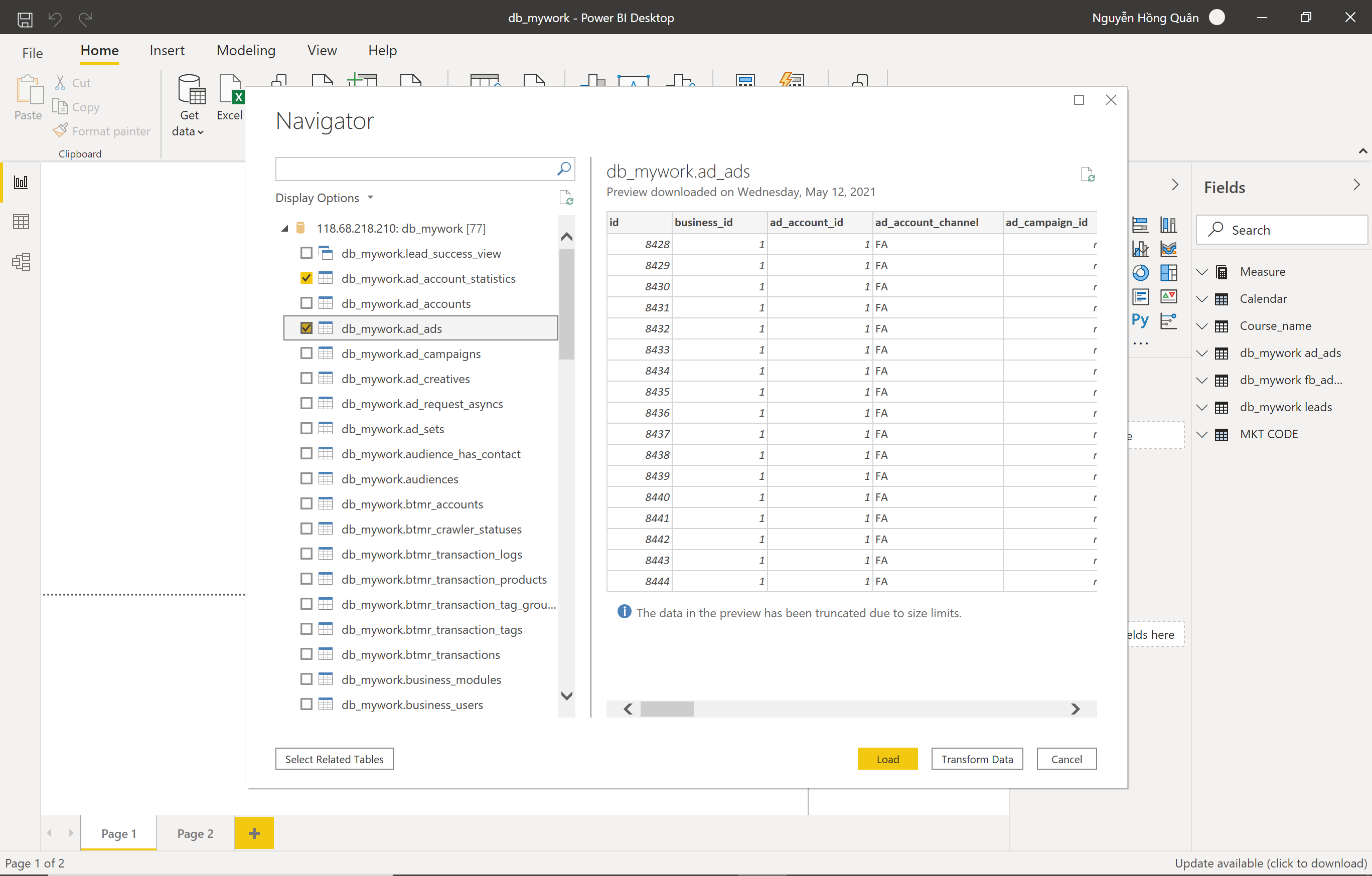Click the Navigator search input field
Screen dimensions: 1372x876
tap(415, 168)
